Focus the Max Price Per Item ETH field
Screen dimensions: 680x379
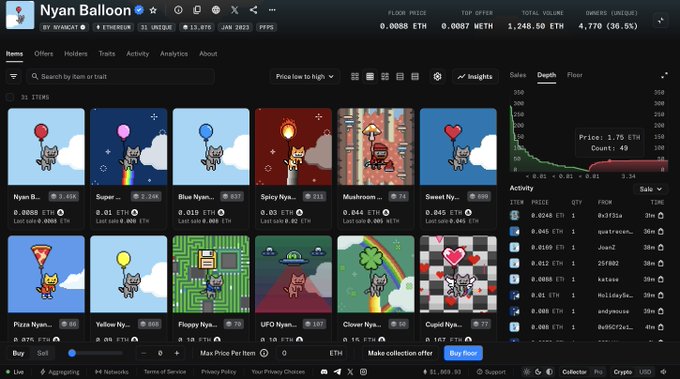(312, 353)
